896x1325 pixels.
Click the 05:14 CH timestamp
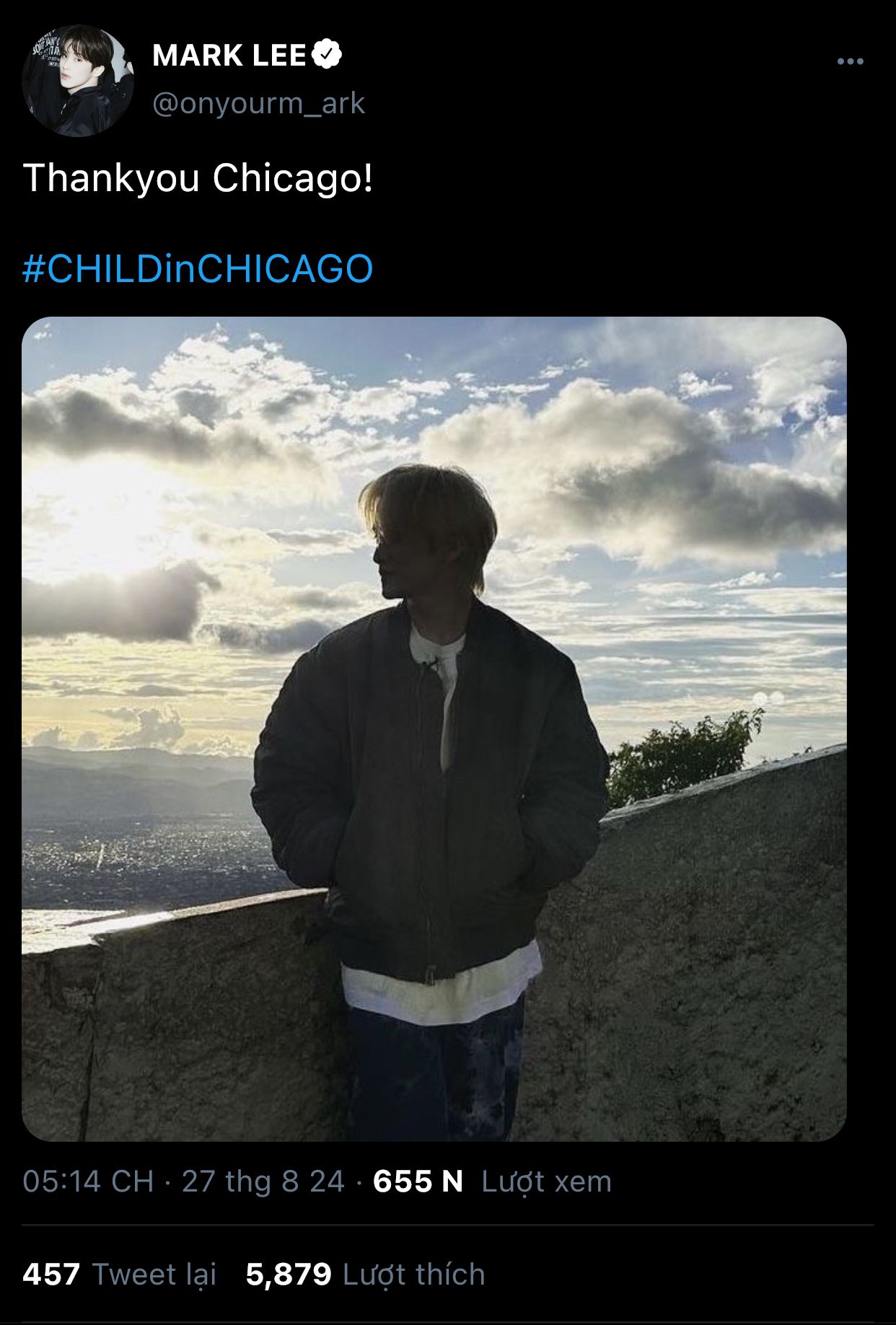pos(88,1181)
